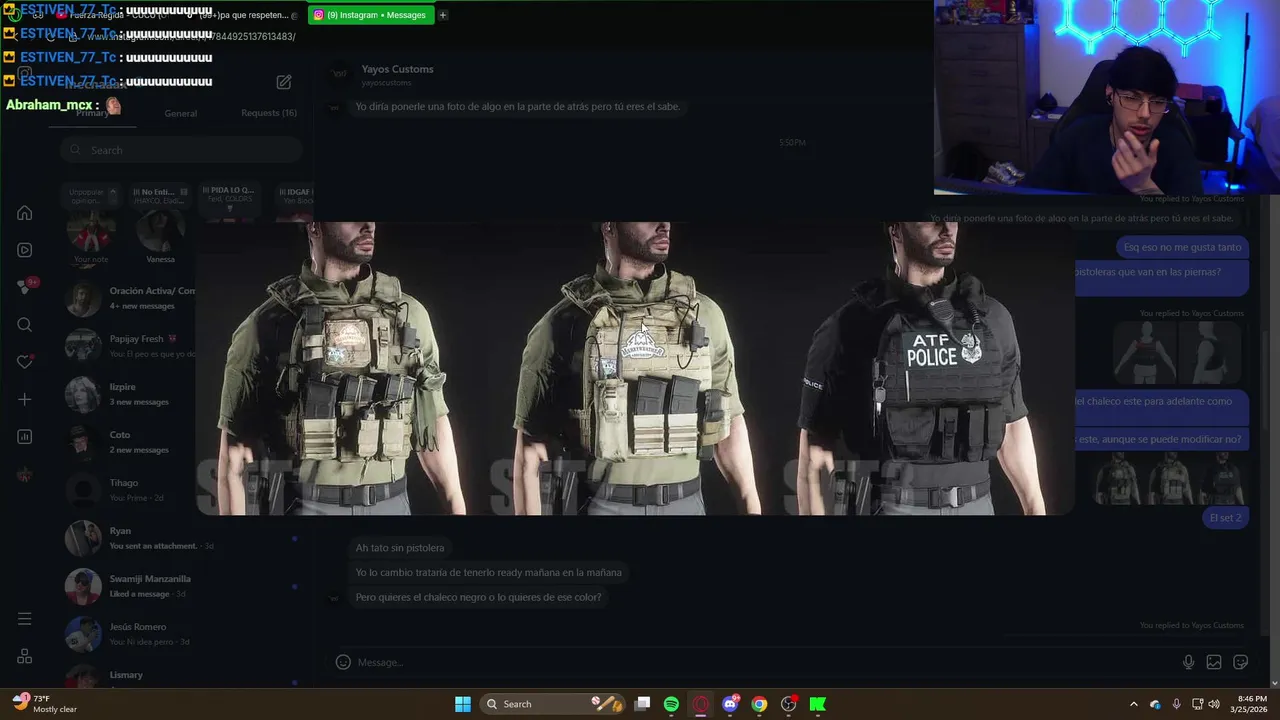Click the sticker icon in composer
This screenshot has width=1280, height=720.
pyautogui.click(x=1241, y=662)
